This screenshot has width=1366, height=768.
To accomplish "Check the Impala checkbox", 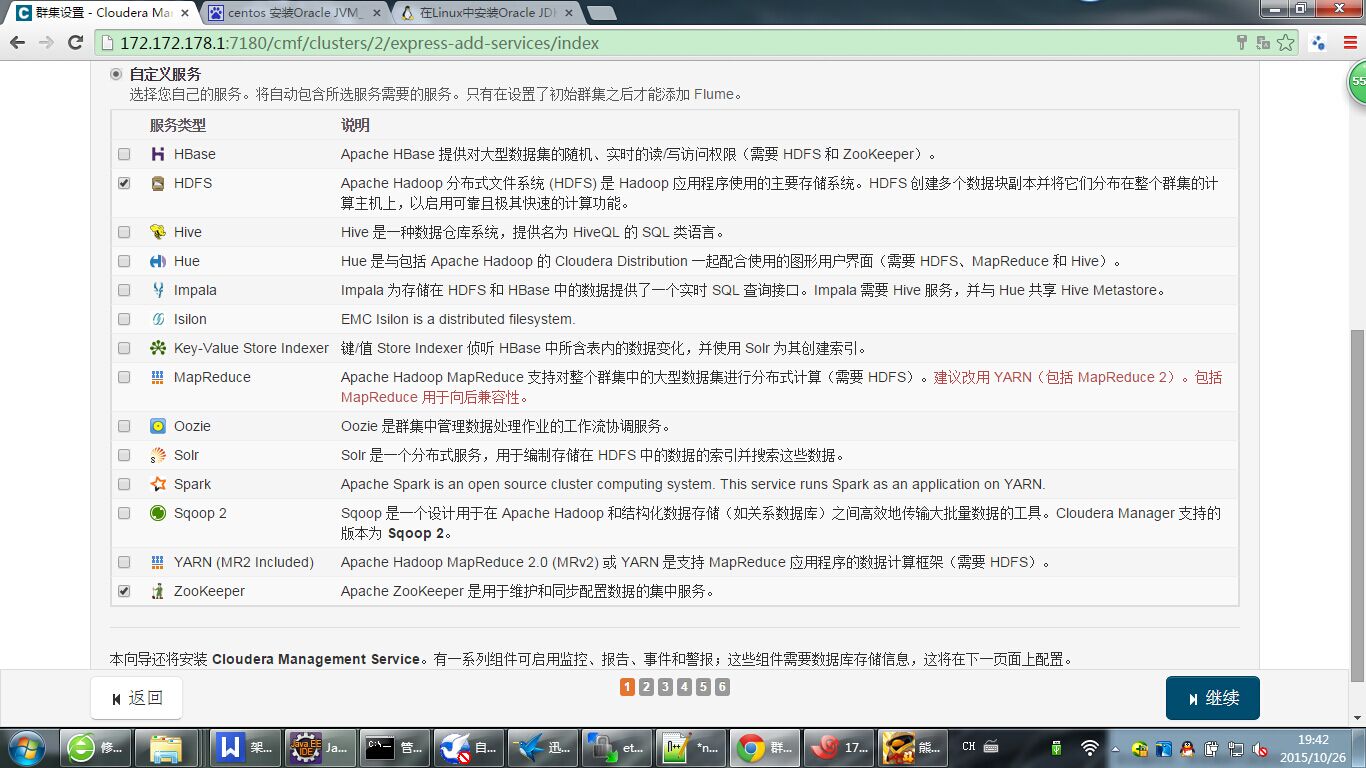I will (x=124, y=290).
